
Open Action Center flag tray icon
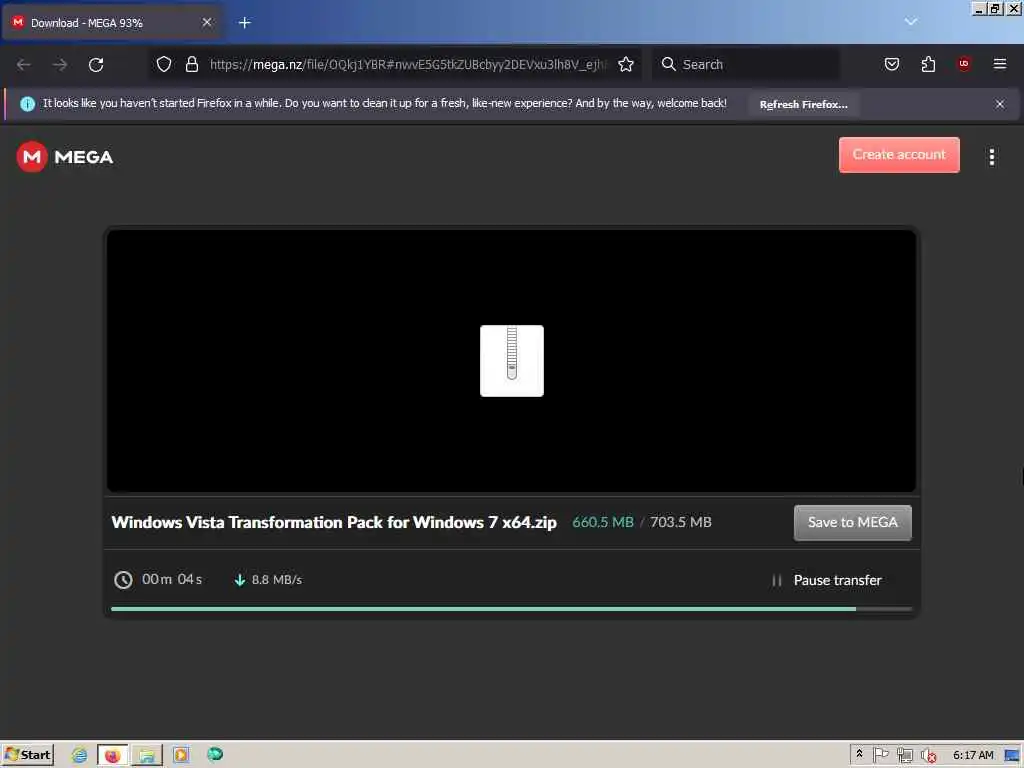[880, 755]
